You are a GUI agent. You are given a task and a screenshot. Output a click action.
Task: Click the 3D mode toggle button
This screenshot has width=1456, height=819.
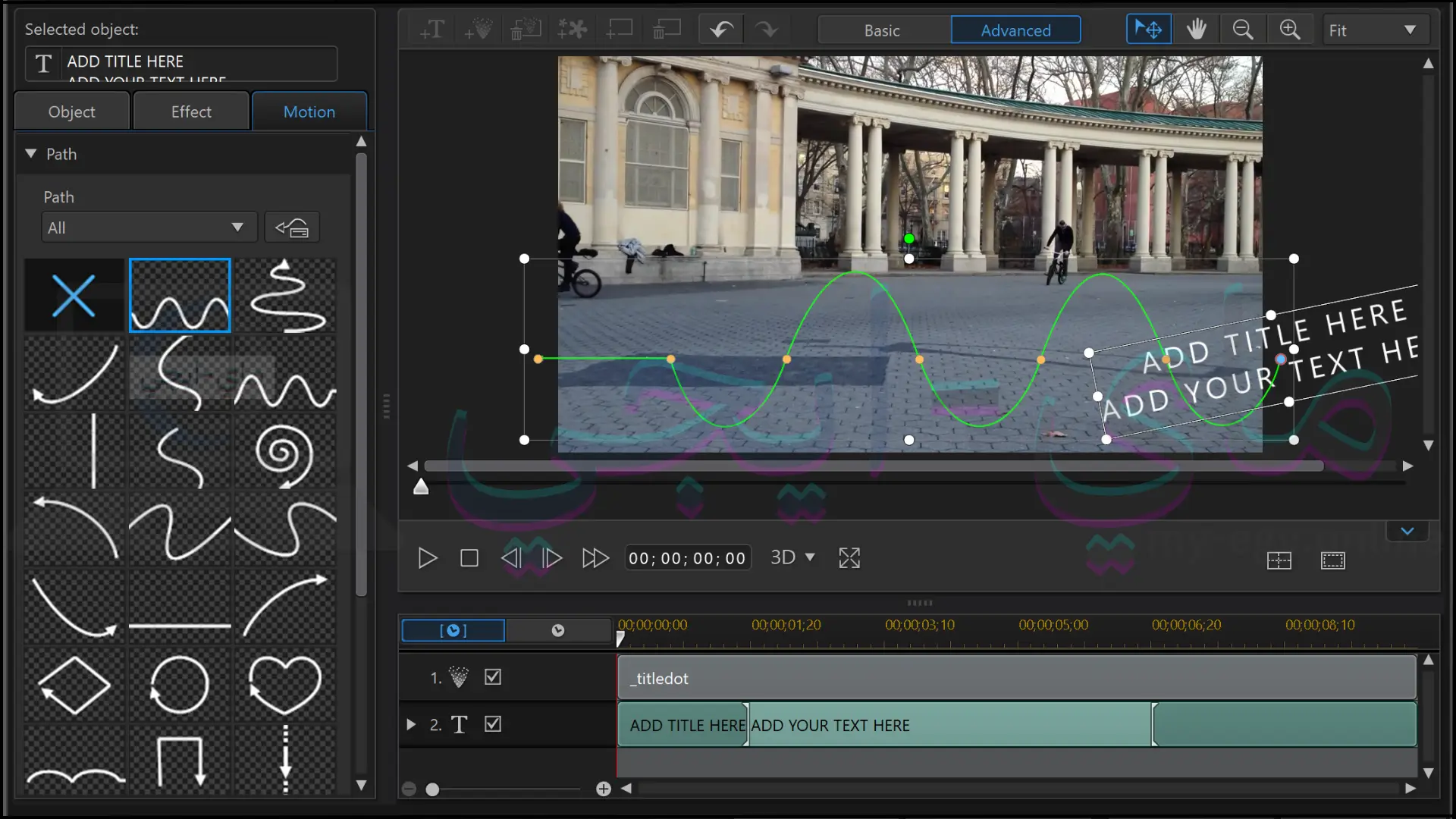click(x=793, y=557)
